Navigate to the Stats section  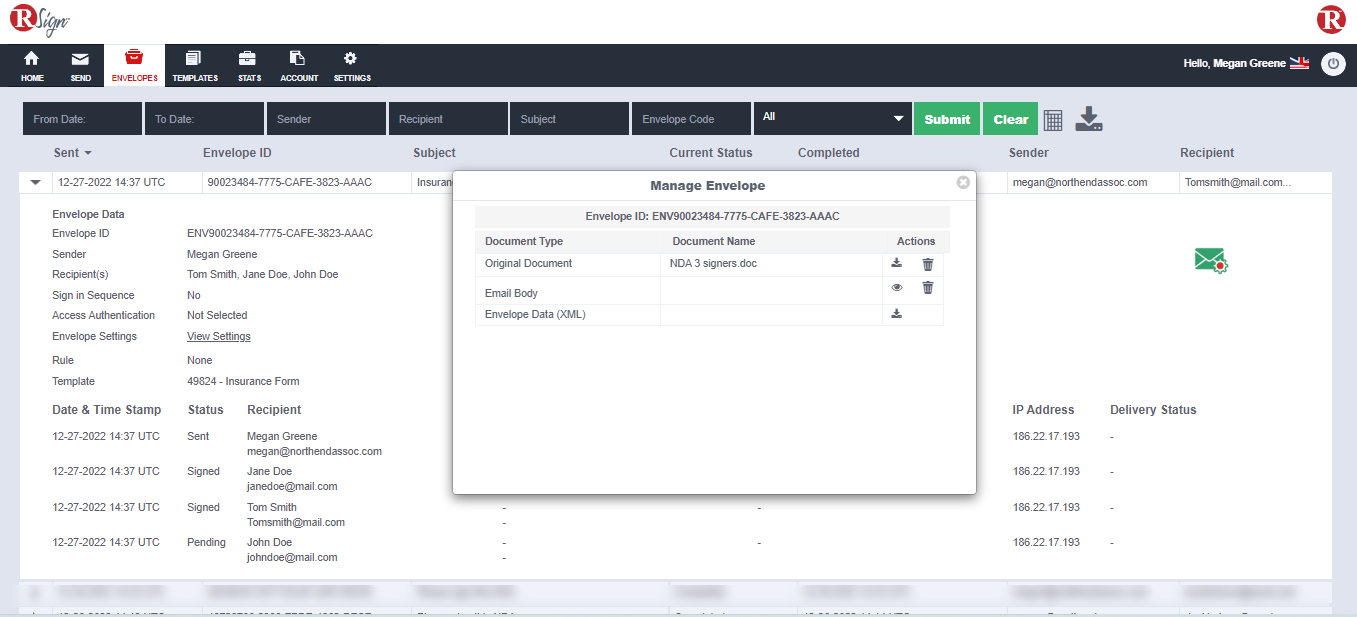coord(248,65)
